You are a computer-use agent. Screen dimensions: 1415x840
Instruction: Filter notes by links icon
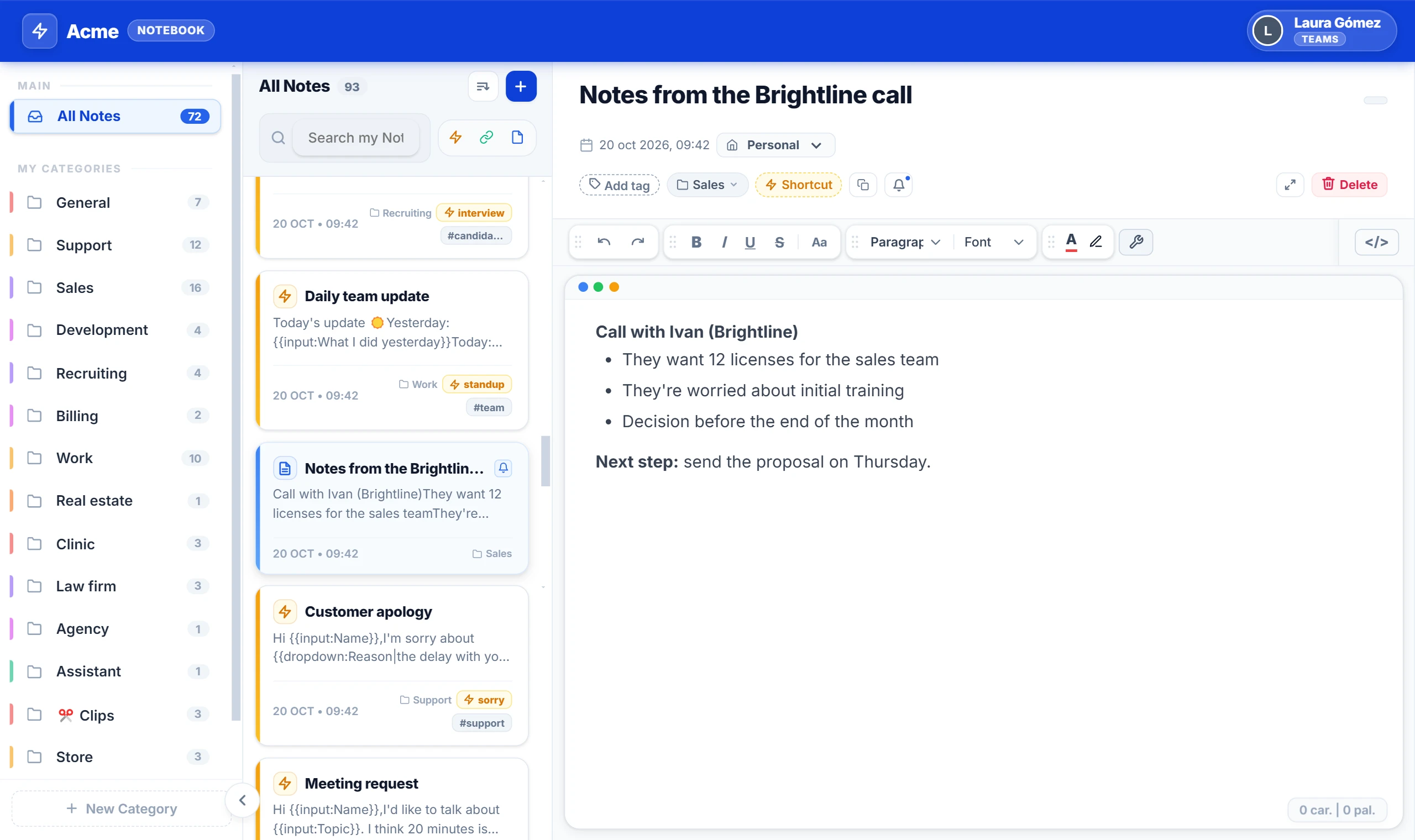(x=487, y=138)
